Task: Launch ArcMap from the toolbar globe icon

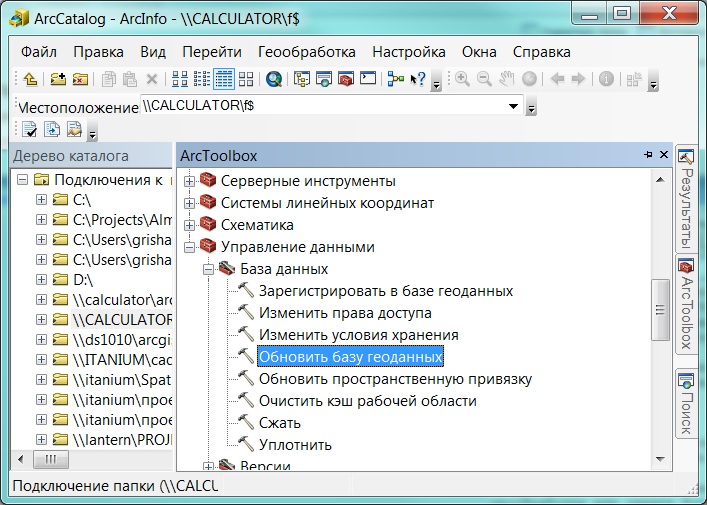Action: (273, 79)
